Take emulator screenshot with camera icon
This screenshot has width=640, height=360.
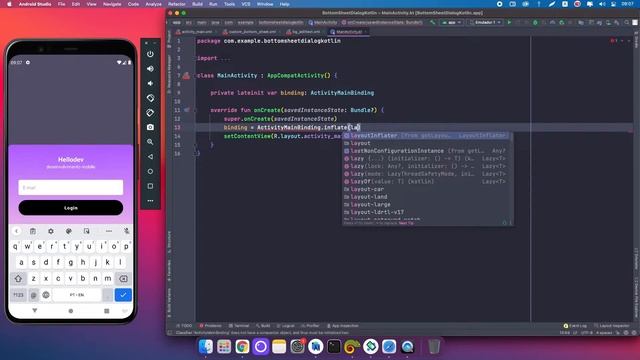tap(150, 127)
